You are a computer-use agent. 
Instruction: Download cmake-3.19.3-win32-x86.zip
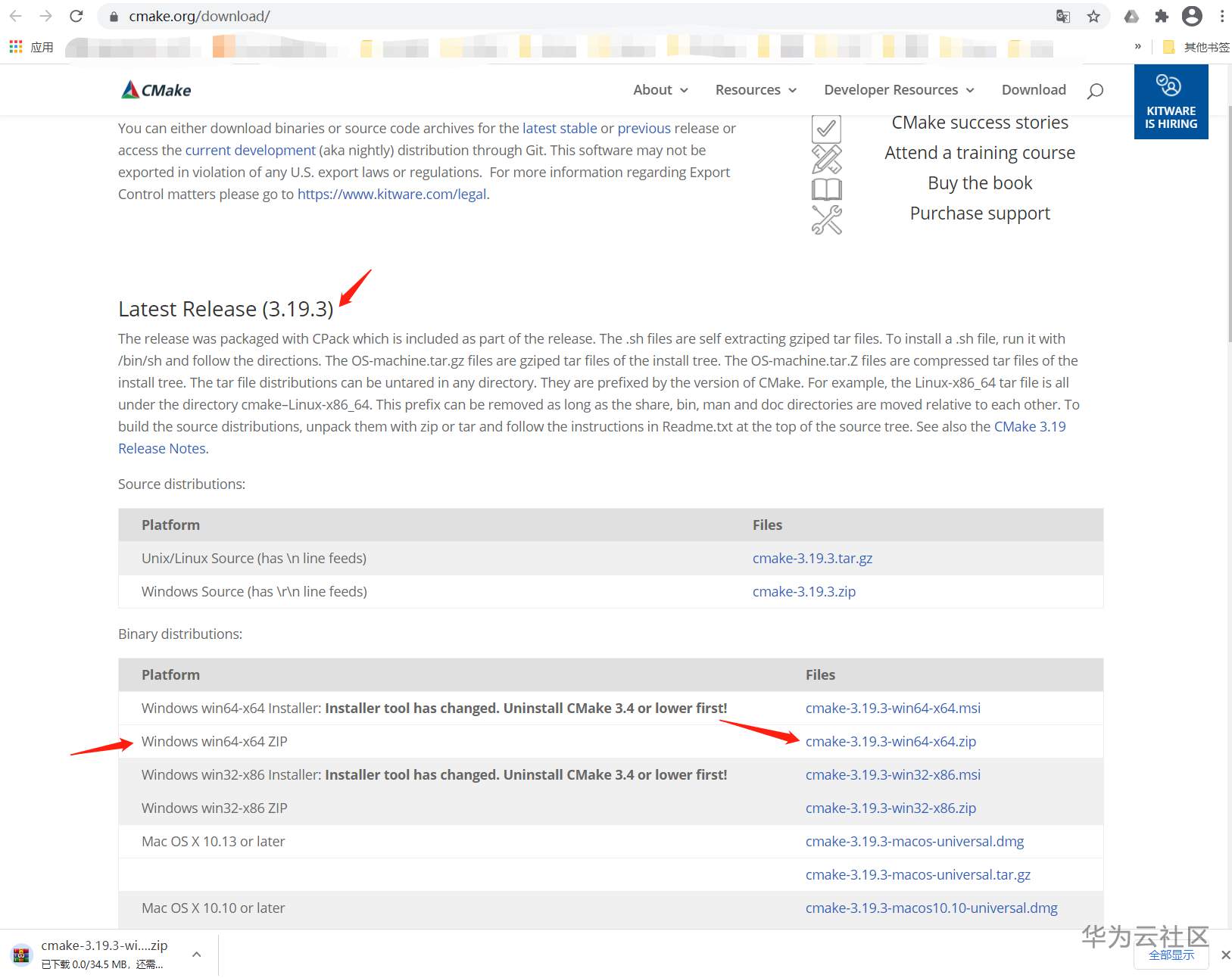890,808
